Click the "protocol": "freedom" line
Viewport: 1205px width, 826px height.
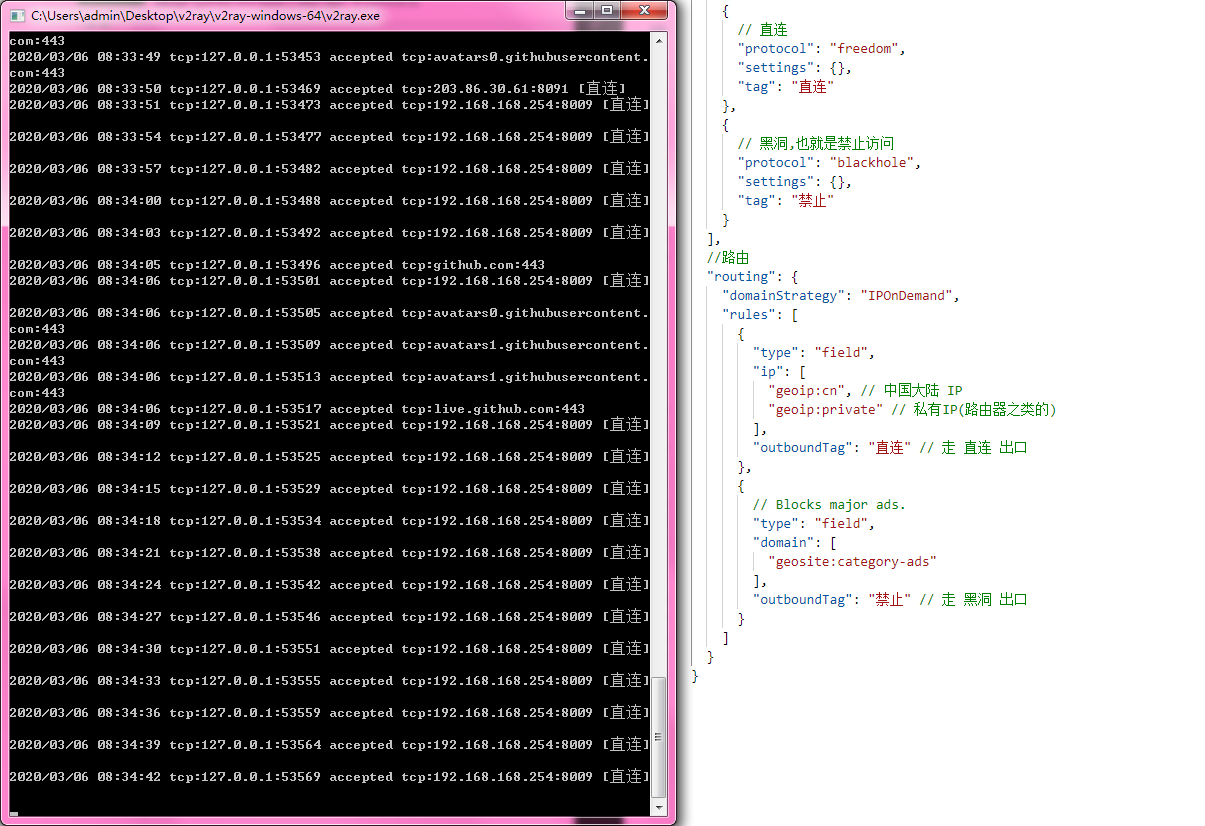click(x=822, y=48)
